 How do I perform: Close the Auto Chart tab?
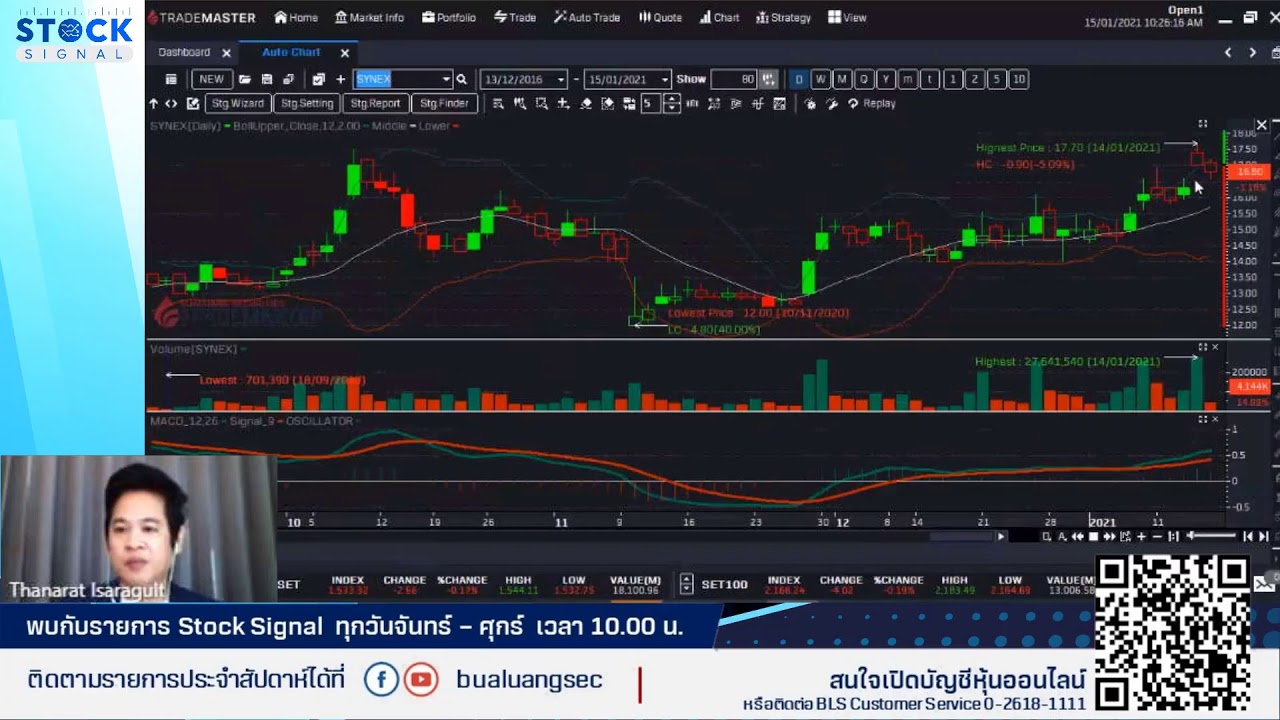tap(345, 53)
